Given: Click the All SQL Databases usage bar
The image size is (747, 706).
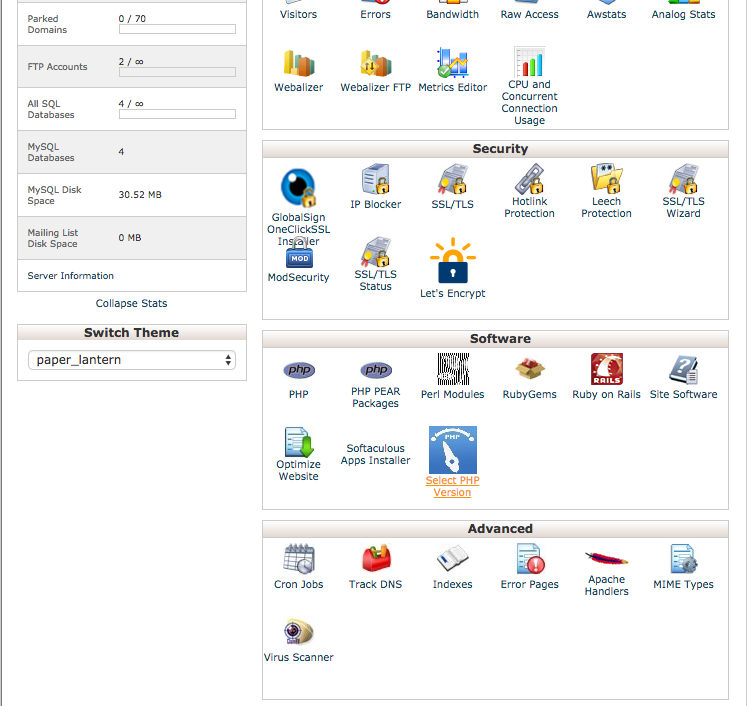Looking at the screenshot, I should coord(177,114).
